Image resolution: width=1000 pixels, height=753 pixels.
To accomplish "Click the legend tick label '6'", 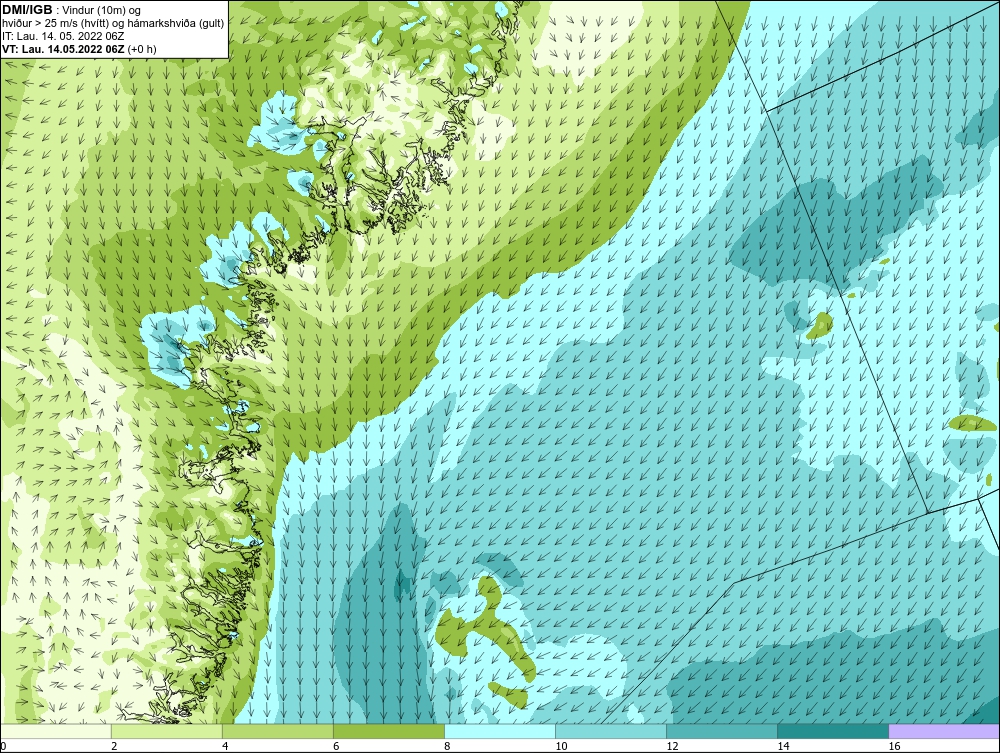I will pos(336,746).
